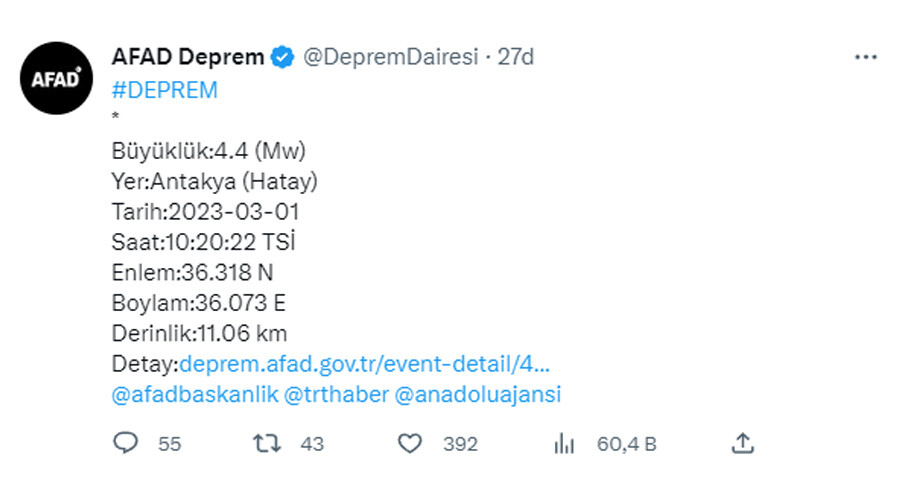The width and height of the screenshot is (900, 500).
Task: Click the reply speech bubble icon
Action: 125,443
